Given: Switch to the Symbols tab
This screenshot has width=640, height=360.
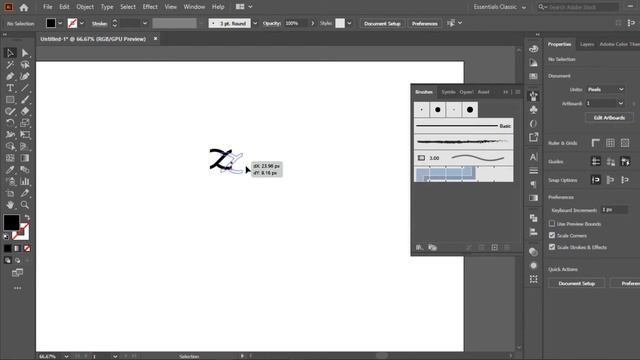Looking at the screenshot, I should tap(448, 92).
